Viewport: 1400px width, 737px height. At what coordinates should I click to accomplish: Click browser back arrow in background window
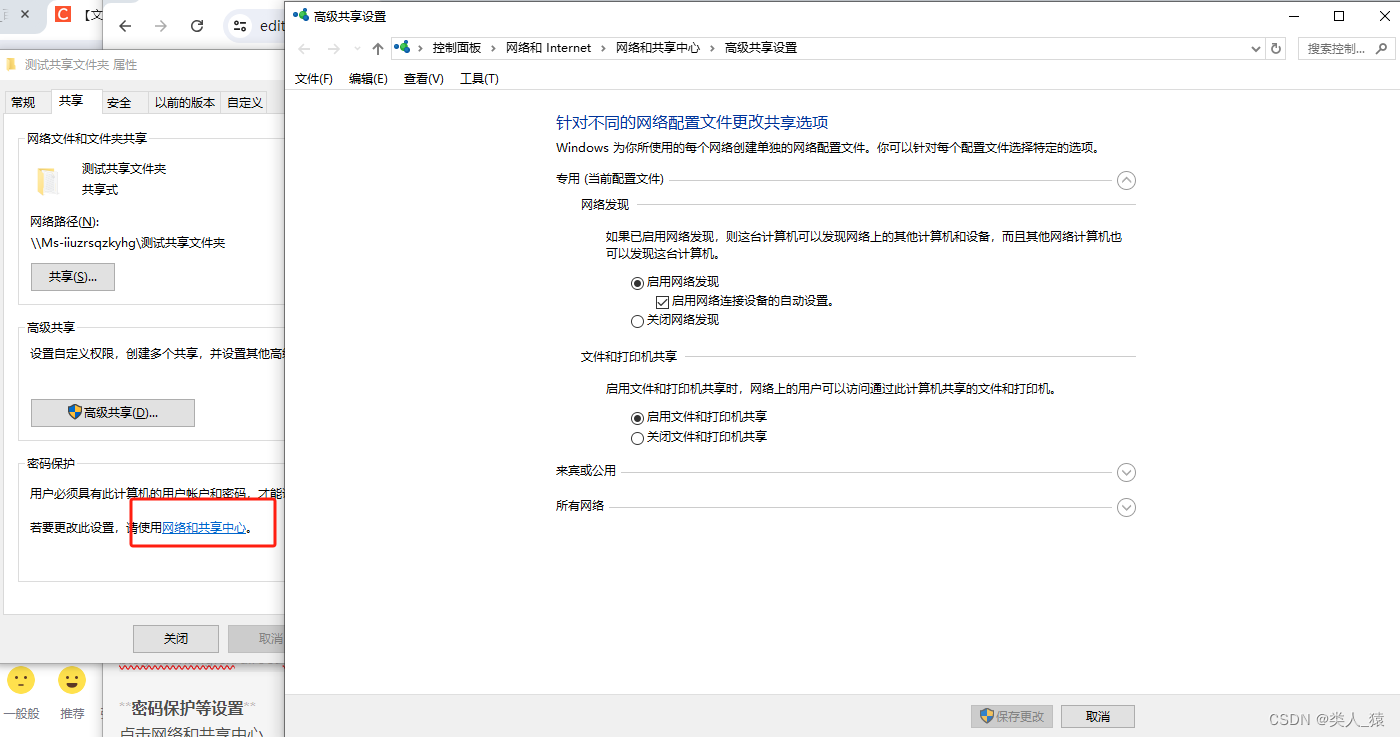(124, 26)
